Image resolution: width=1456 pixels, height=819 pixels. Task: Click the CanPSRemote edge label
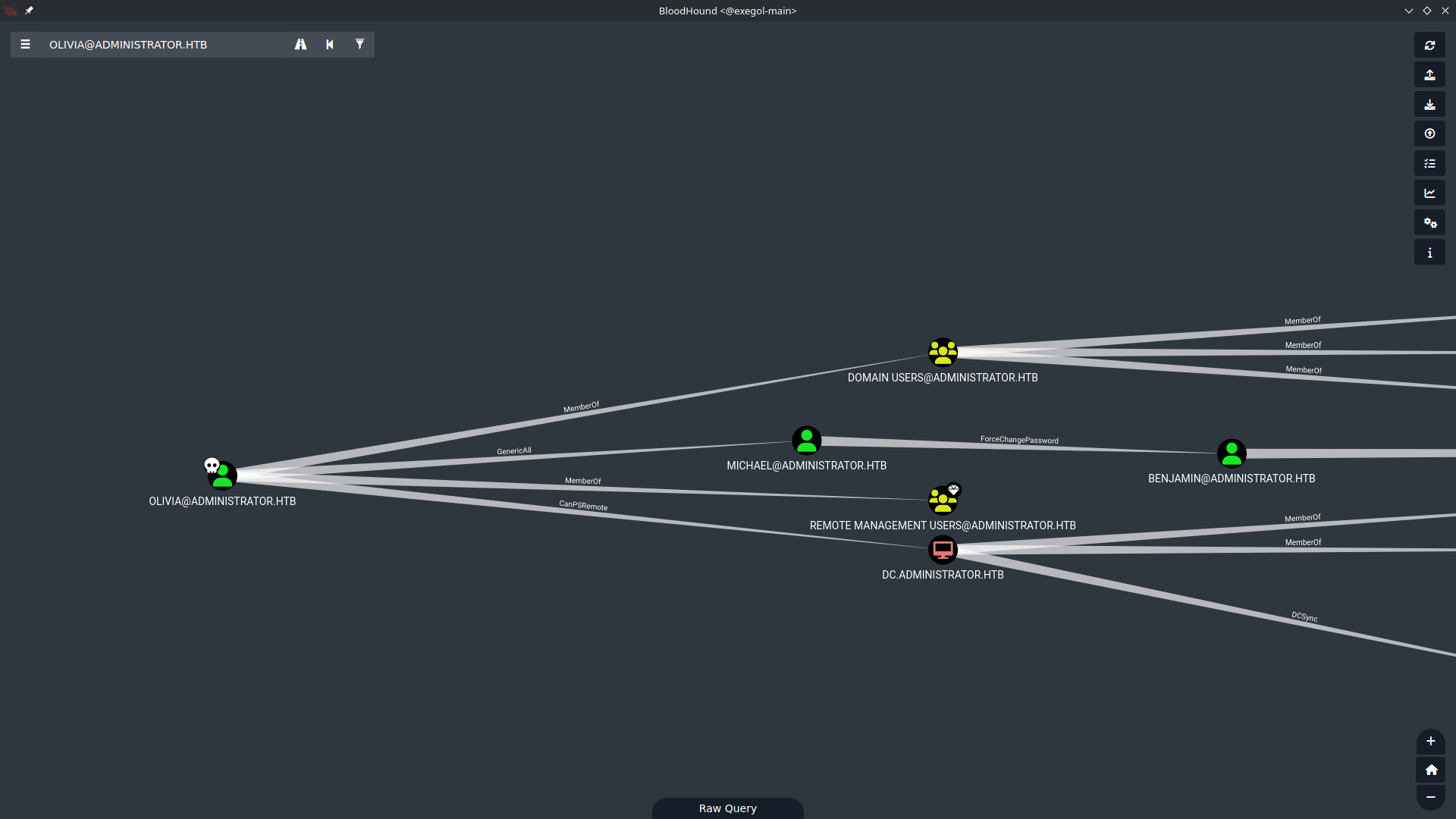pos(583,506)
